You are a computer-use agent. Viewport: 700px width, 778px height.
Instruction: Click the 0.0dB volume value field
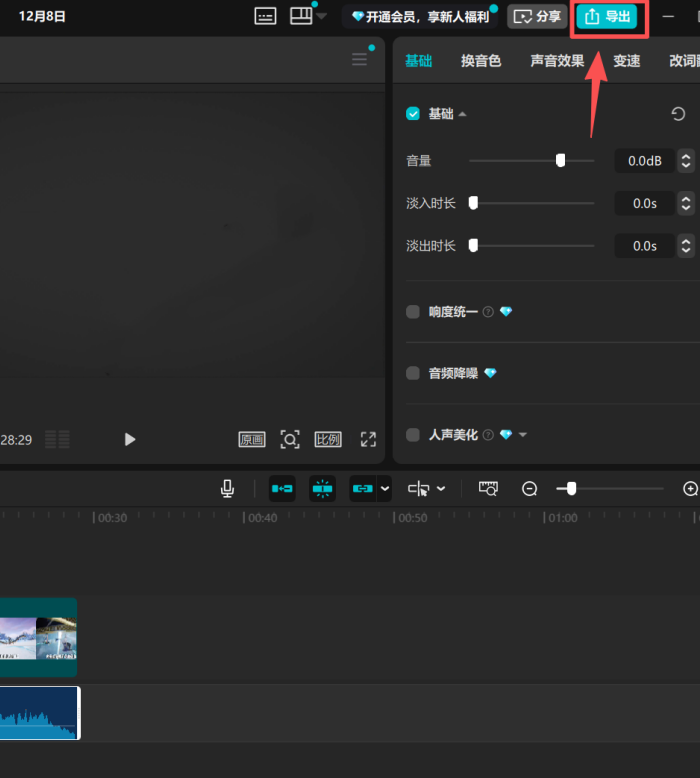(x=644, y=161)
